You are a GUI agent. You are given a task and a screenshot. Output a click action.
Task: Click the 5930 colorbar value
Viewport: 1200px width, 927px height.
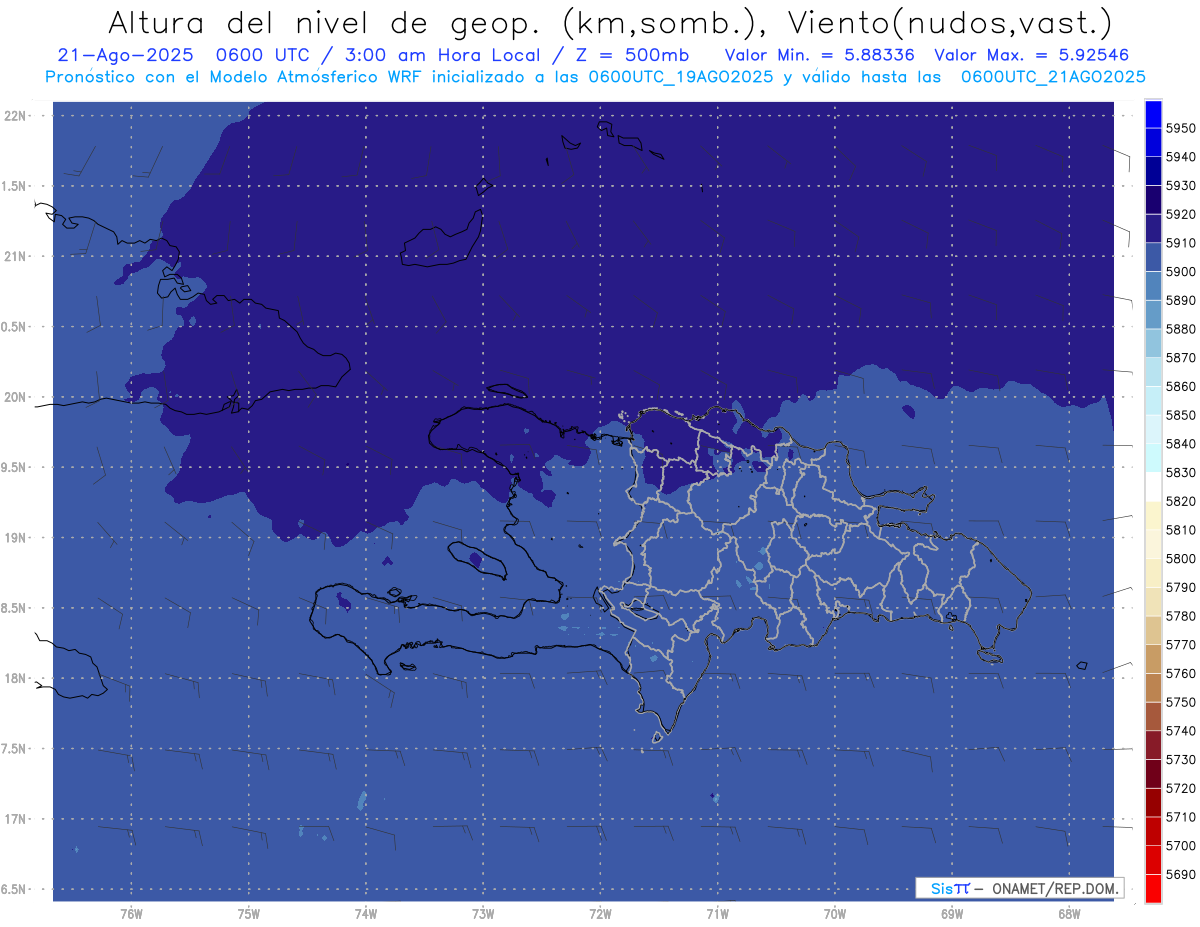[x=1180, y=185]
